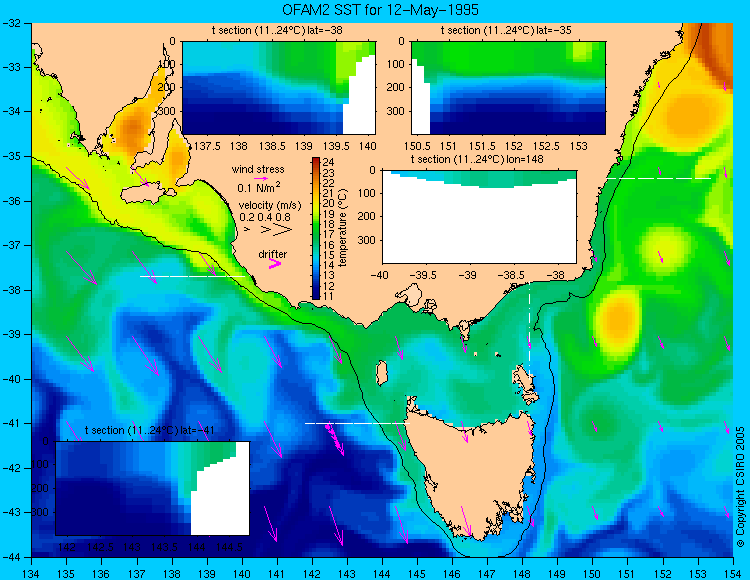Click the 134 longitude label on the bottom axis
This screenshot has height=580, width=750.
[31, 574]
